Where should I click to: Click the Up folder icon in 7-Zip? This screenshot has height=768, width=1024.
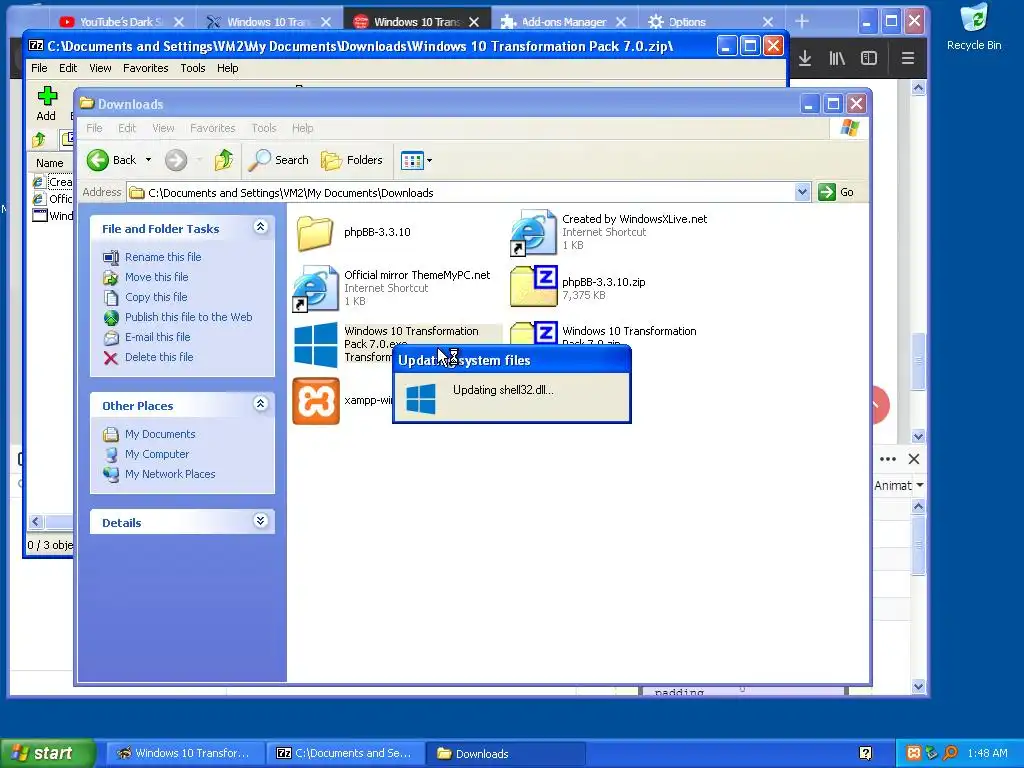click(x=39, y=139)
